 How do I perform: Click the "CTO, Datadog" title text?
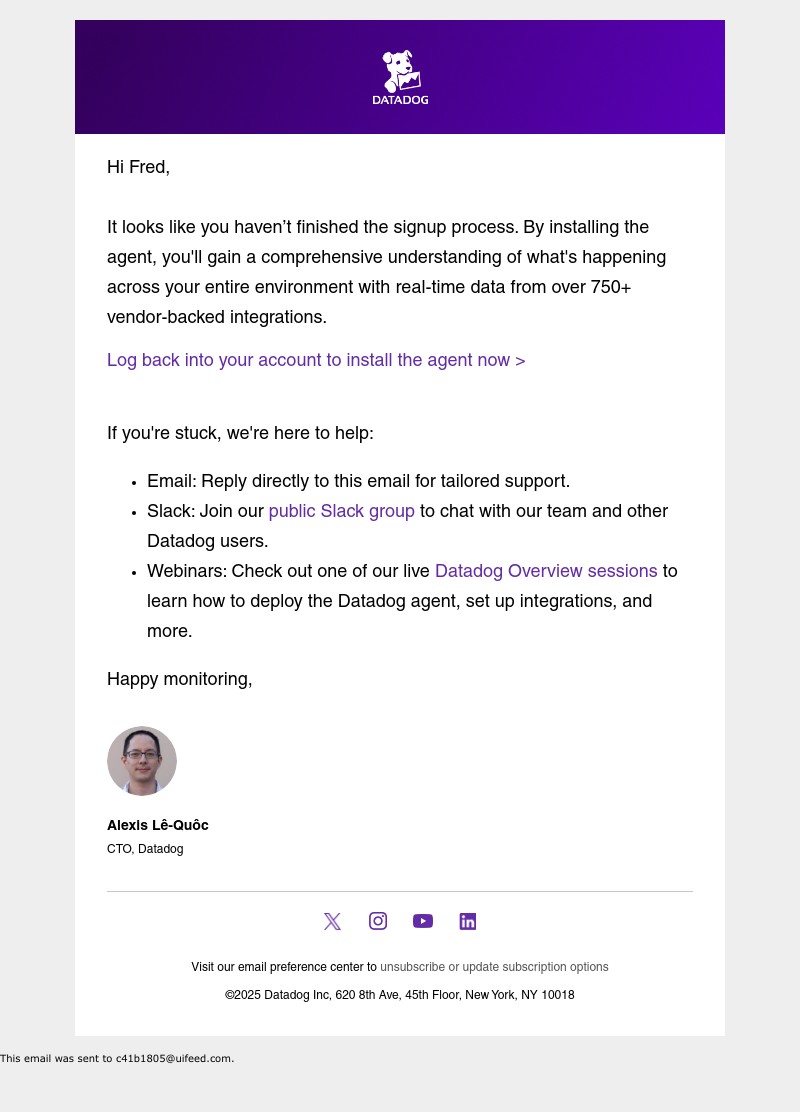pyautogui.click(x=145, y=849)
